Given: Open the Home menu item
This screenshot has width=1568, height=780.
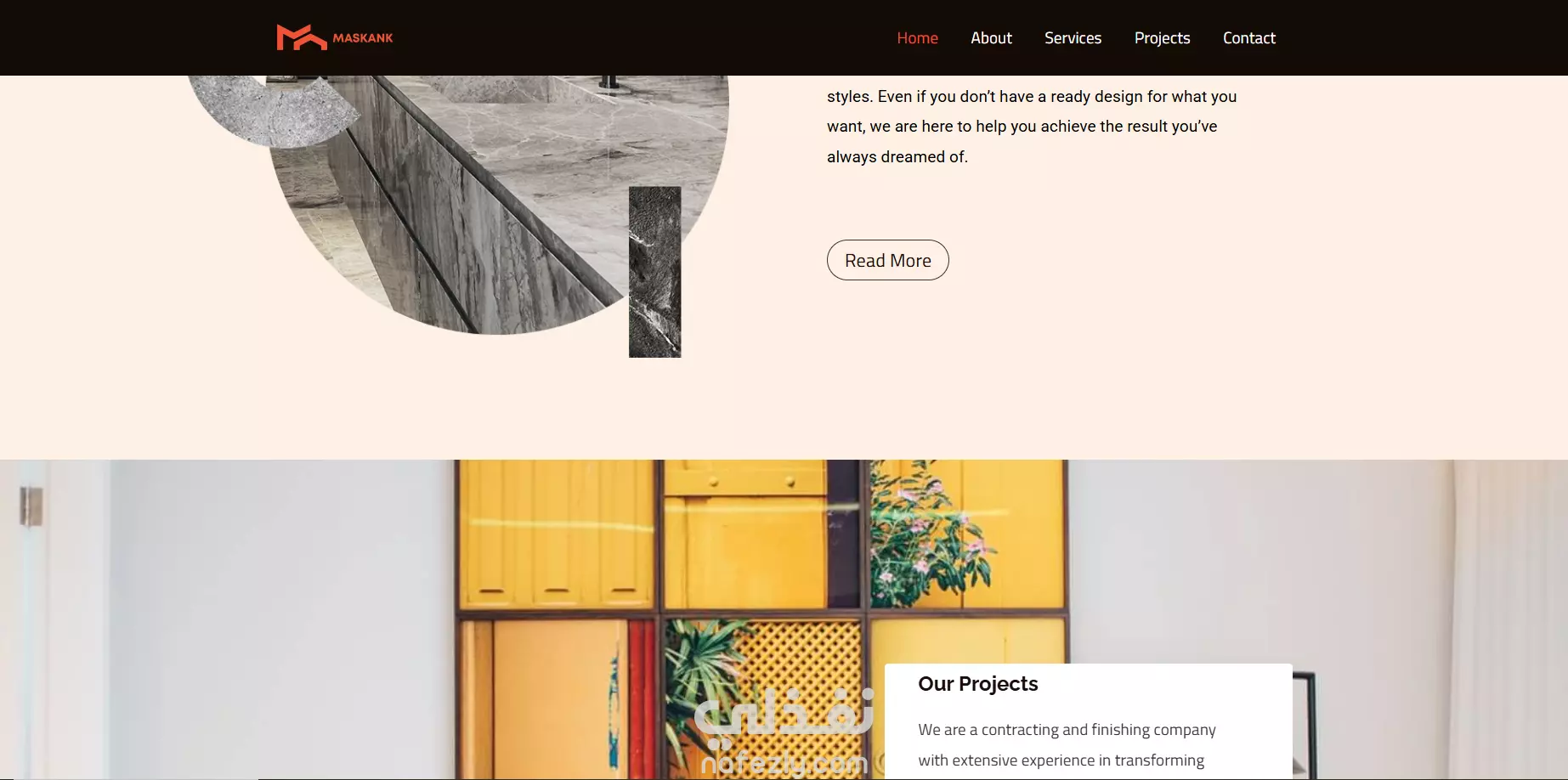Looking at the screenshot, I should pyautogui.click(x=917, y=38).
